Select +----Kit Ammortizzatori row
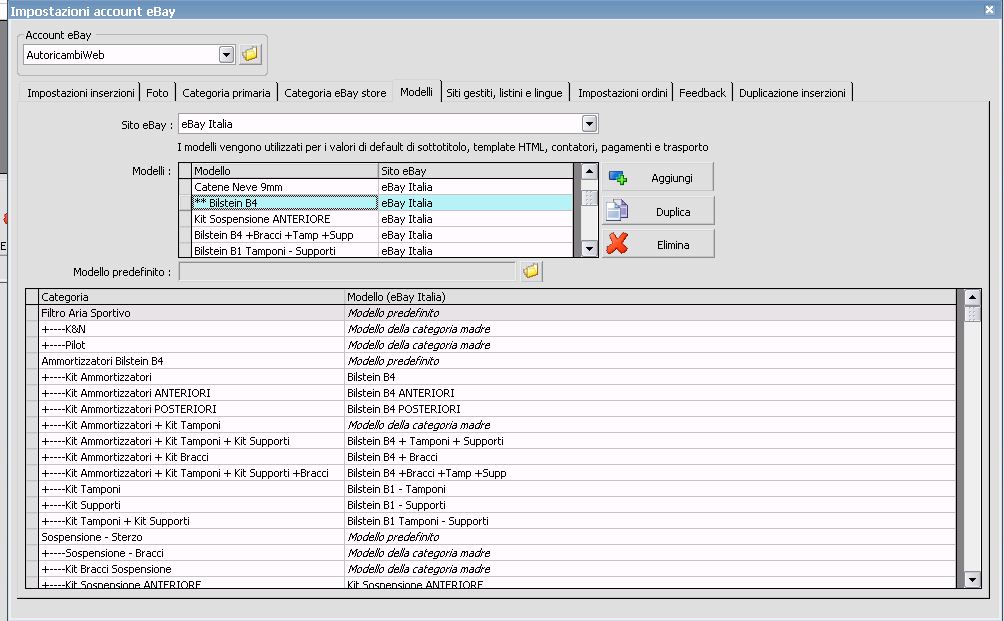1004x621 pixels. 490,377
